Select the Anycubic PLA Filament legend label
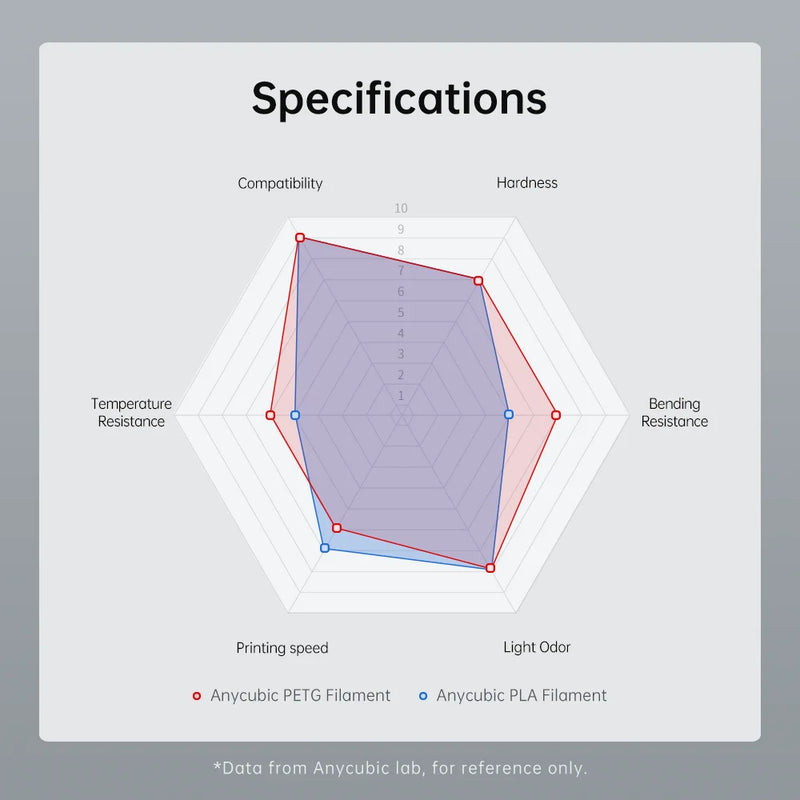The width and height of the screenshot is (800, 800). 521,696
